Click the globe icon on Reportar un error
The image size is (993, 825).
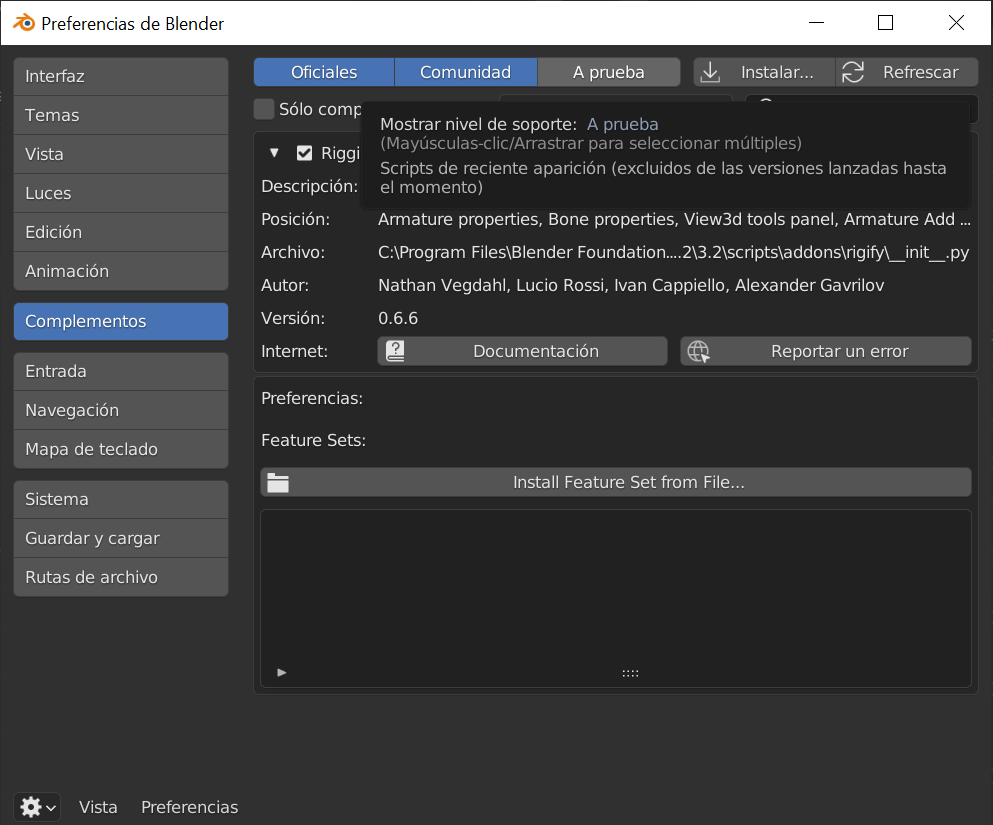[699, 351]
